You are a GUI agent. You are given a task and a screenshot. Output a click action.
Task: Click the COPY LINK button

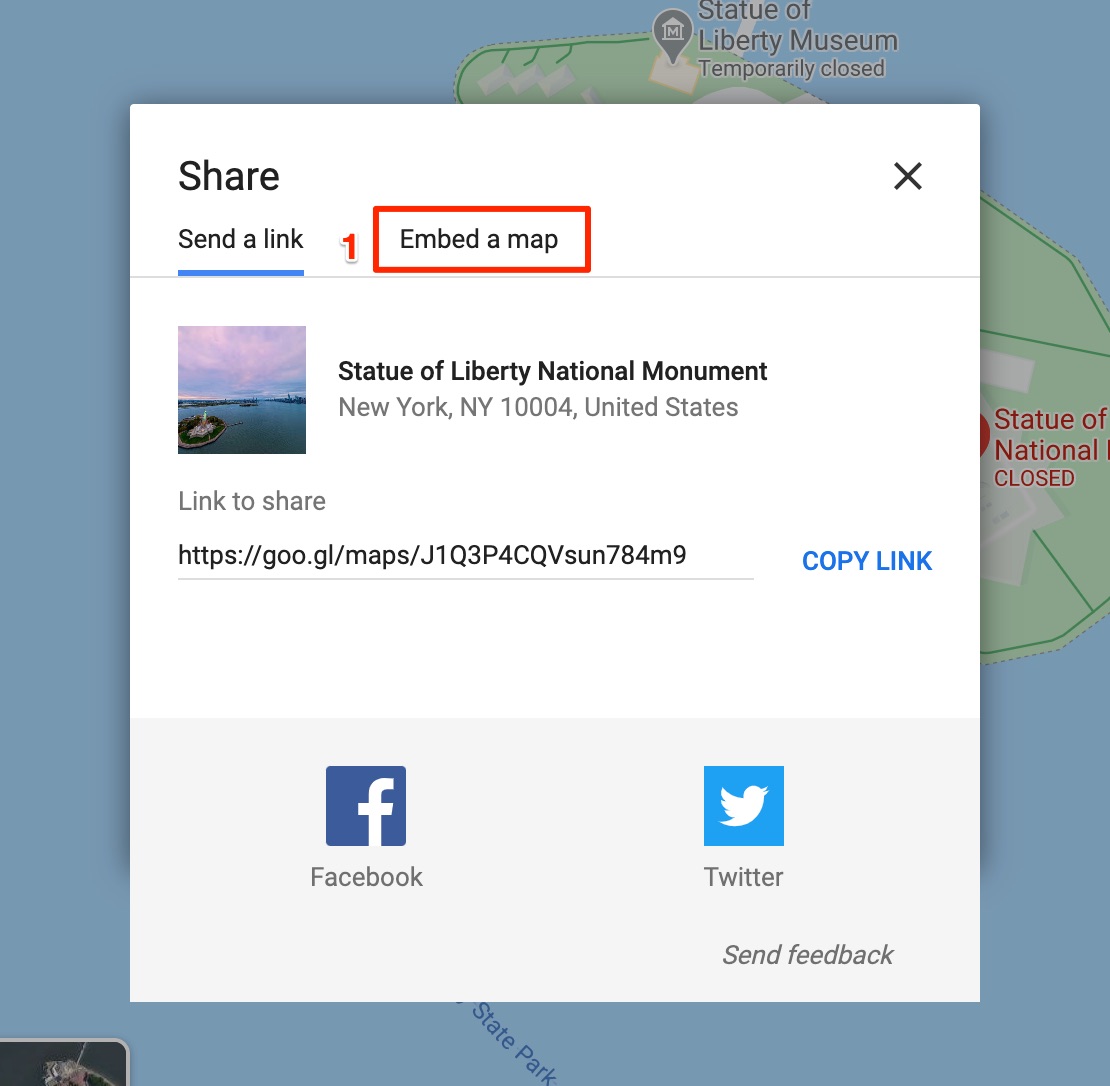point(866,561)
